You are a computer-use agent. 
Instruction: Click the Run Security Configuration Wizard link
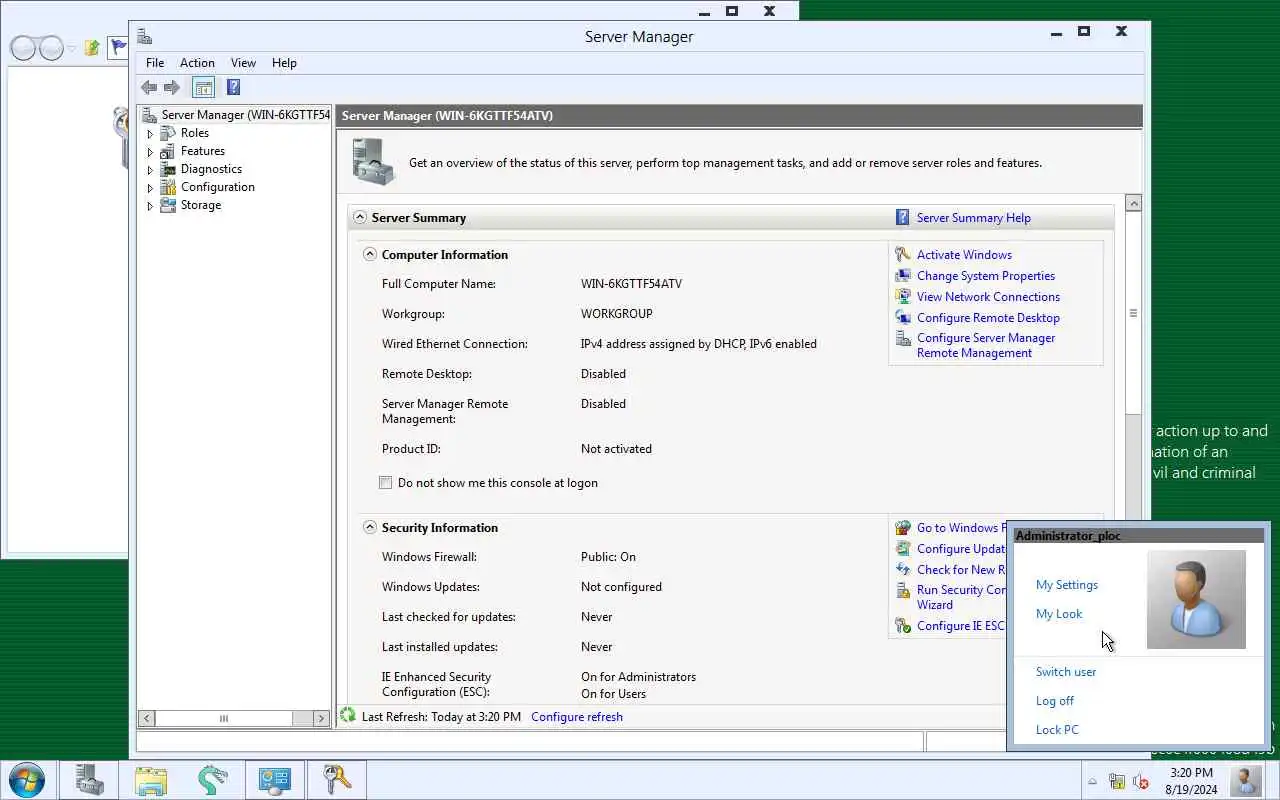point(961,597)
